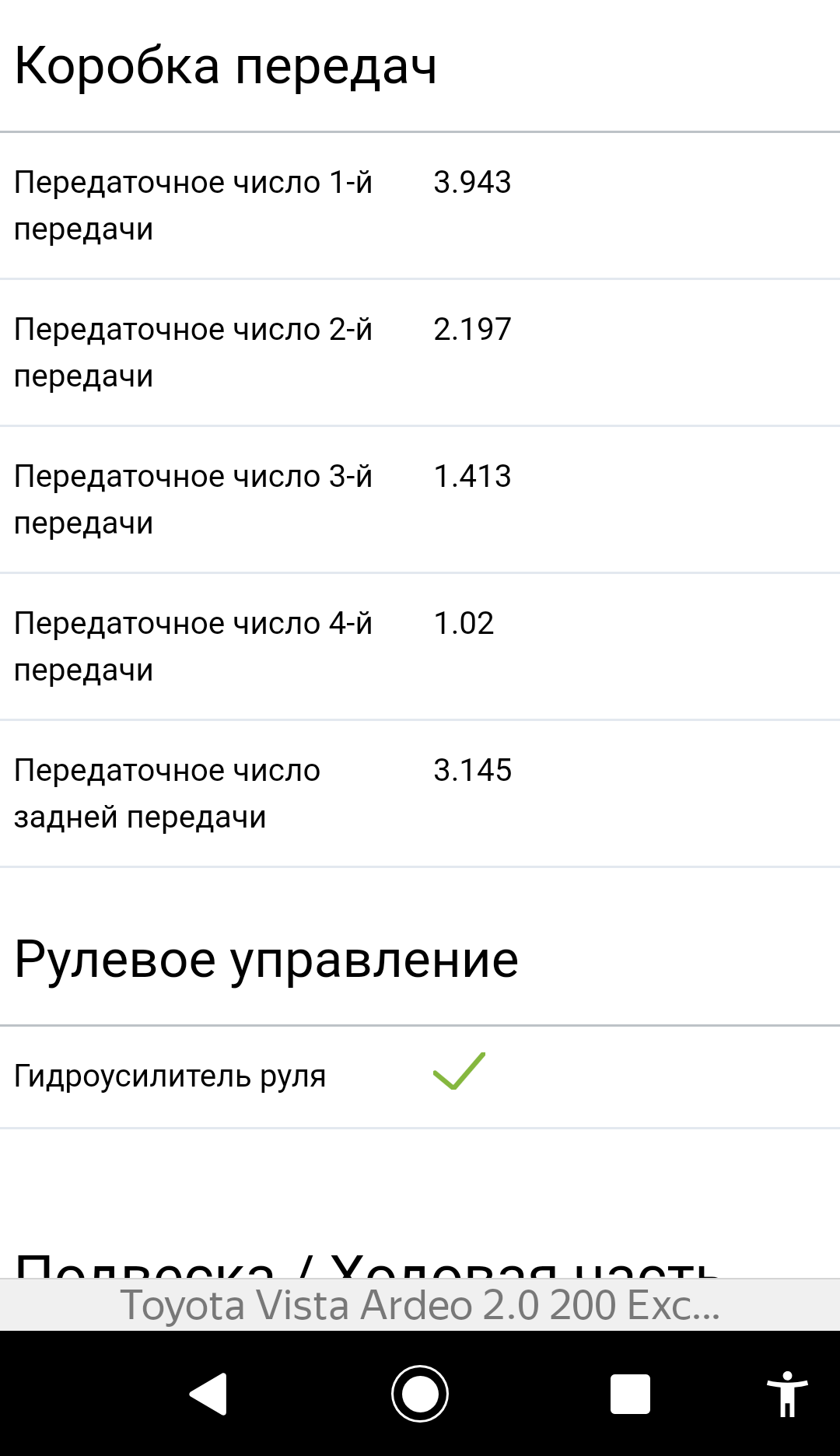This screenshot has height=1456, width=840.
Task: Tap the 2nd gear ratio label
Action: pos(193,352)
